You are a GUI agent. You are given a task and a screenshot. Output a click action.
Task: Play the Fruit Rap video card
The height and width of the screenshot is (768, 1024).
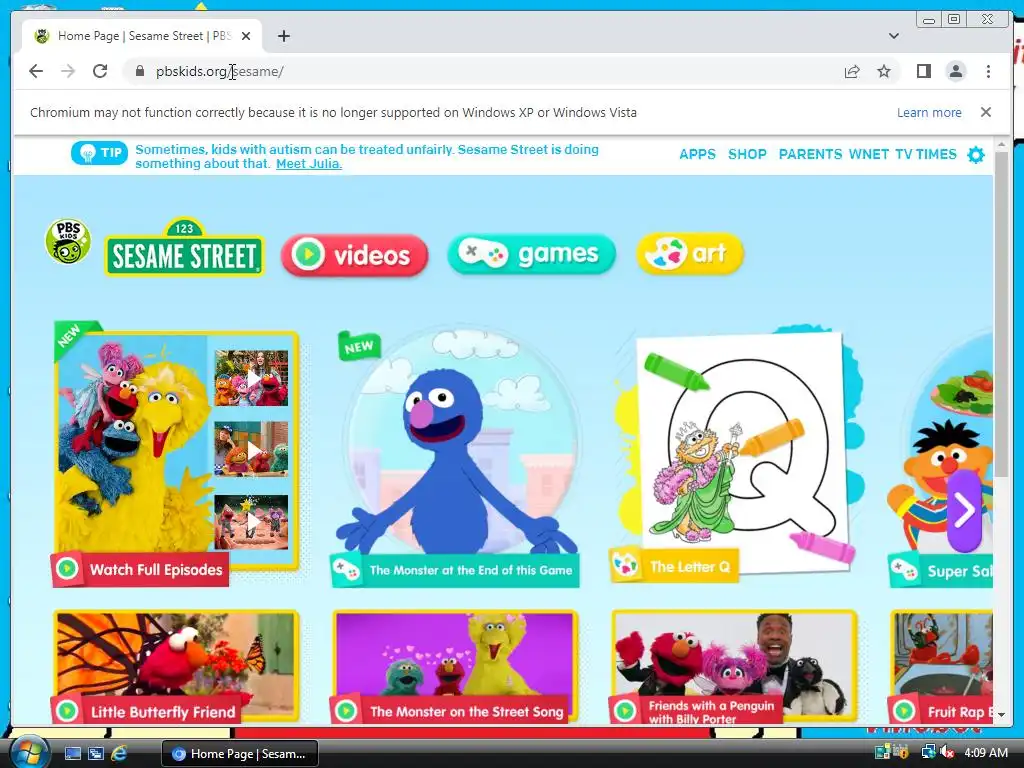[942, 667]
